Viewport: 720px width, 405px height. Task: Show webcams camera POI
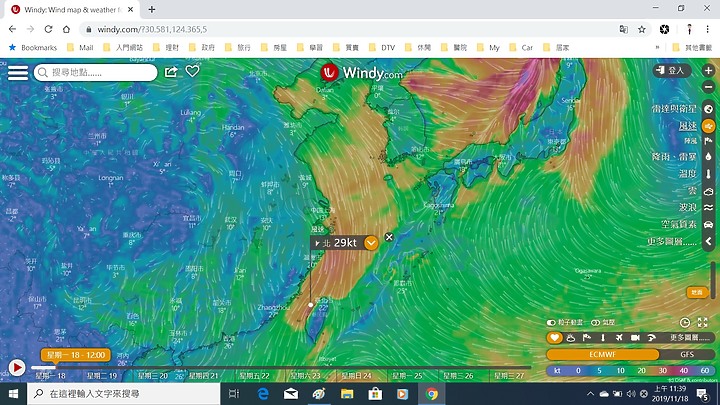[x=635, y=338]
